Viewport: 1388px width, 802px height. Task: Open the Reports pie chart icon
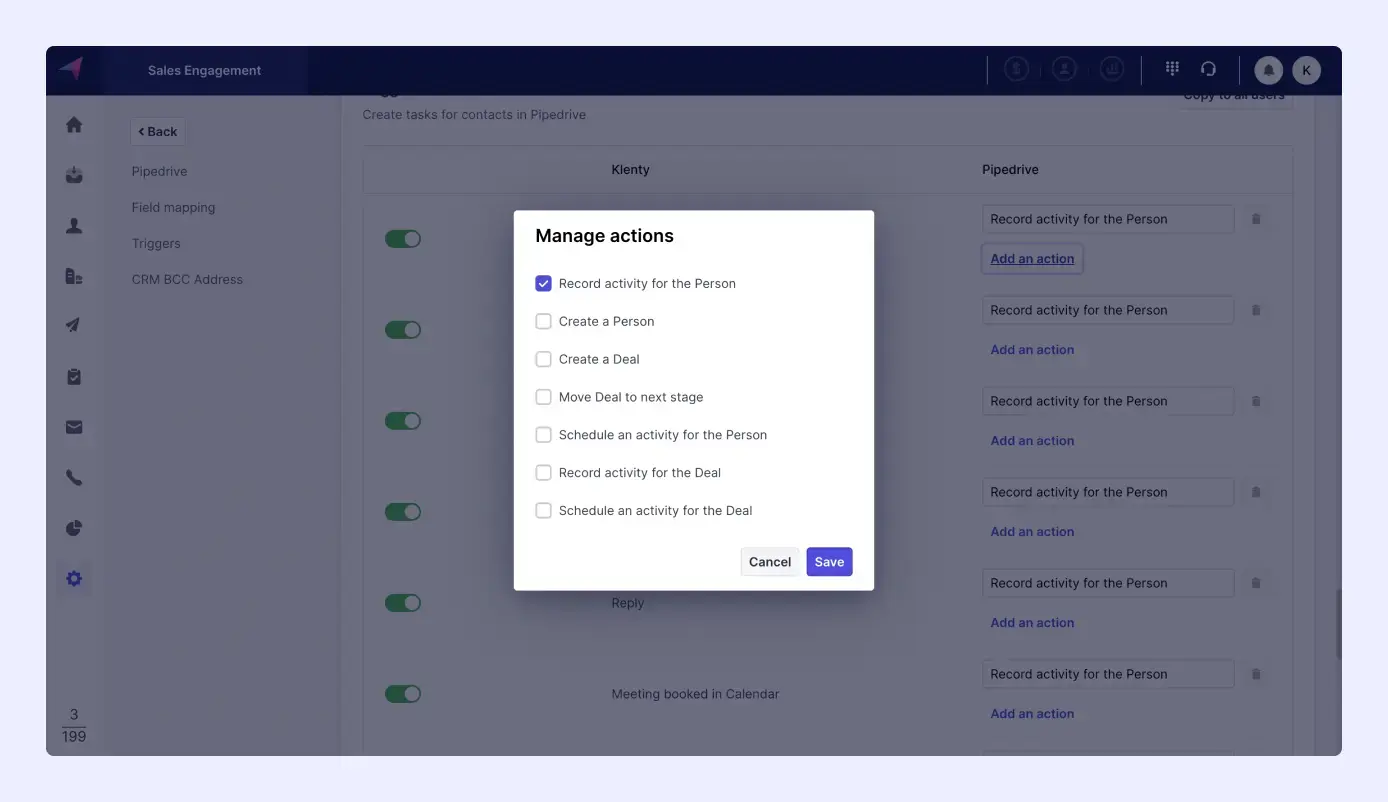click(x=74, y=528)
